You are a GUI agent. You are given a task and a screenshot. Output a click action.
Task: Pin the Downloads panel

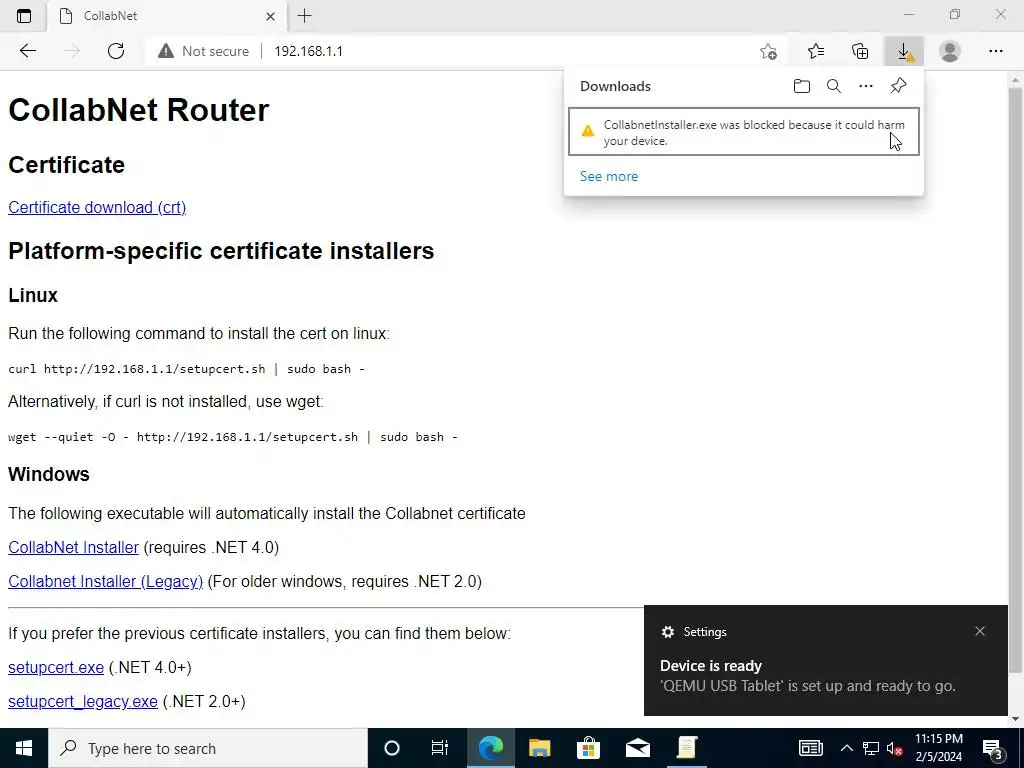tap(899, 86)
